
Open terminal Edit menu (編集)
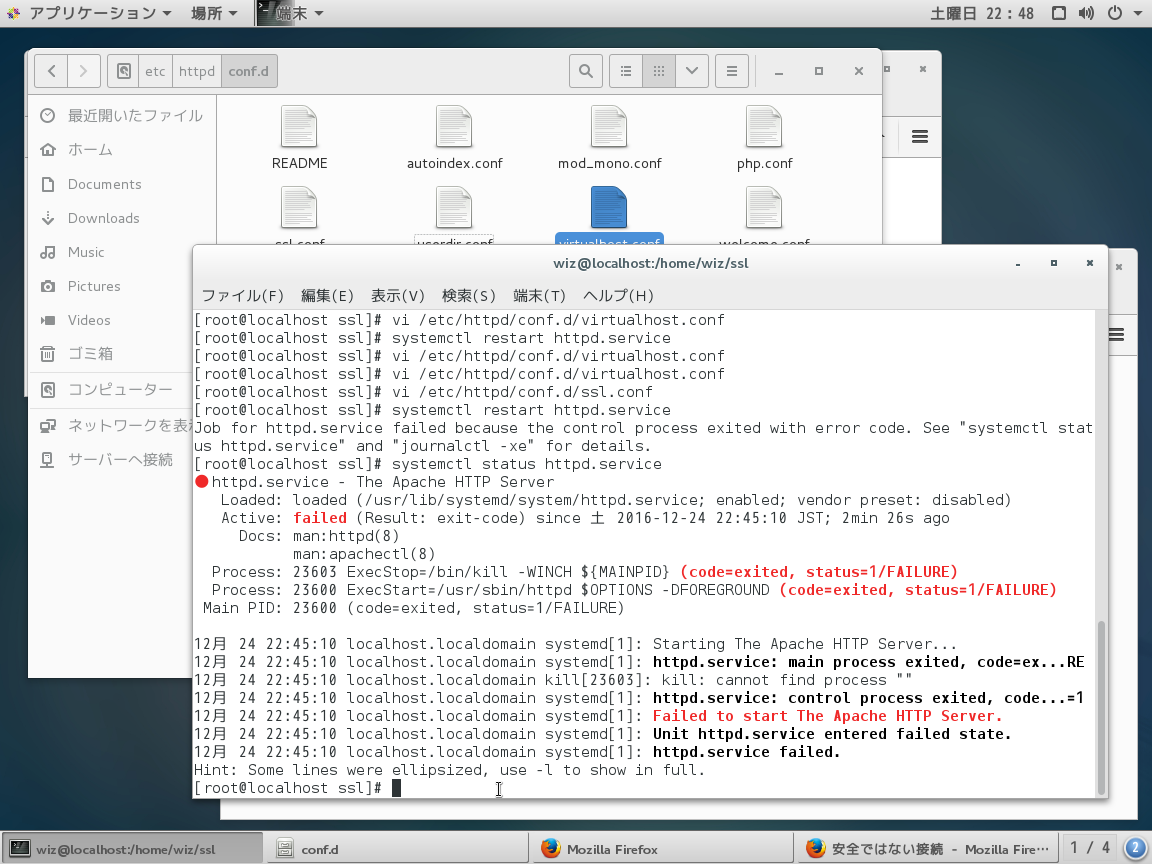point(327,295)
